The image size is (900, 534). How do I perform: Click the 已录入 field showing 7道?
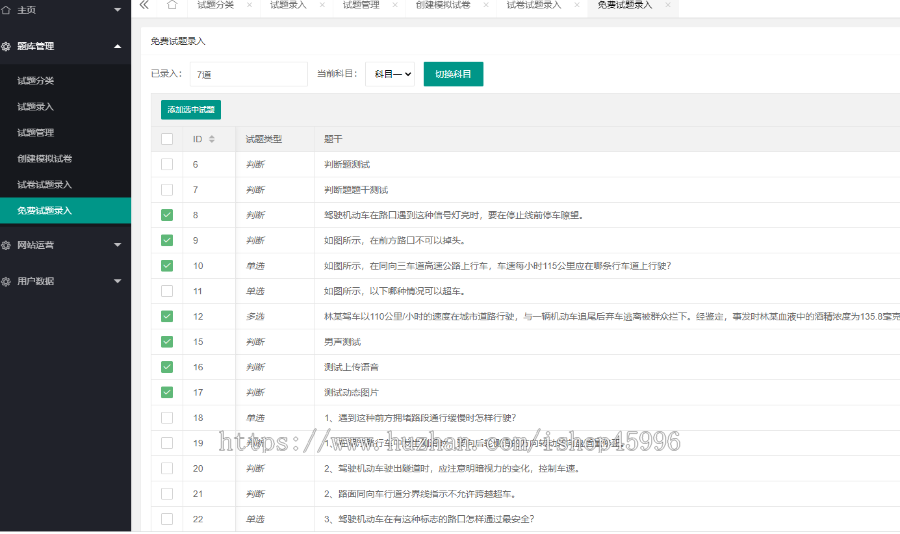tap(249, 74)
